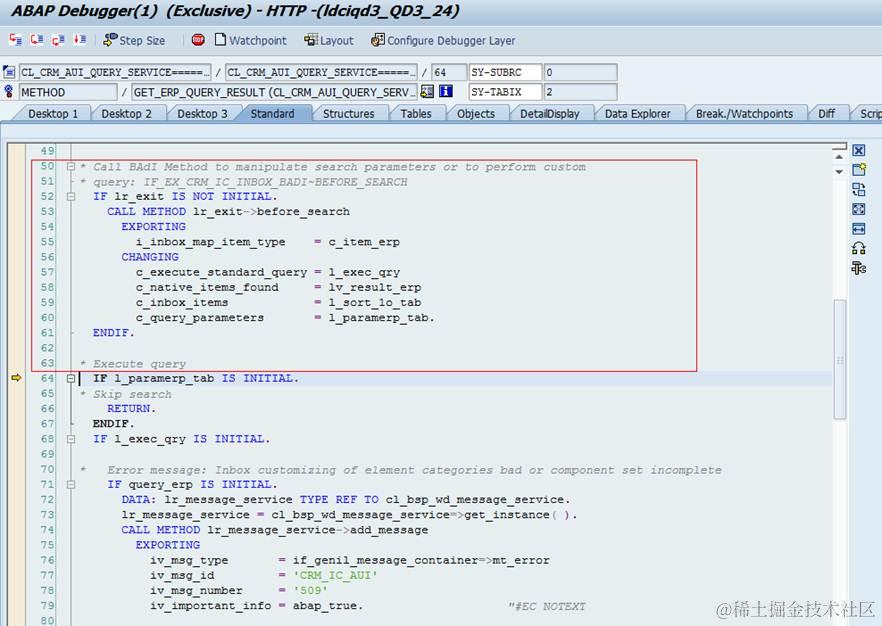Click the red Stop breakpoint icon
This screenshot has width=882, height=626.
(198, 40)
